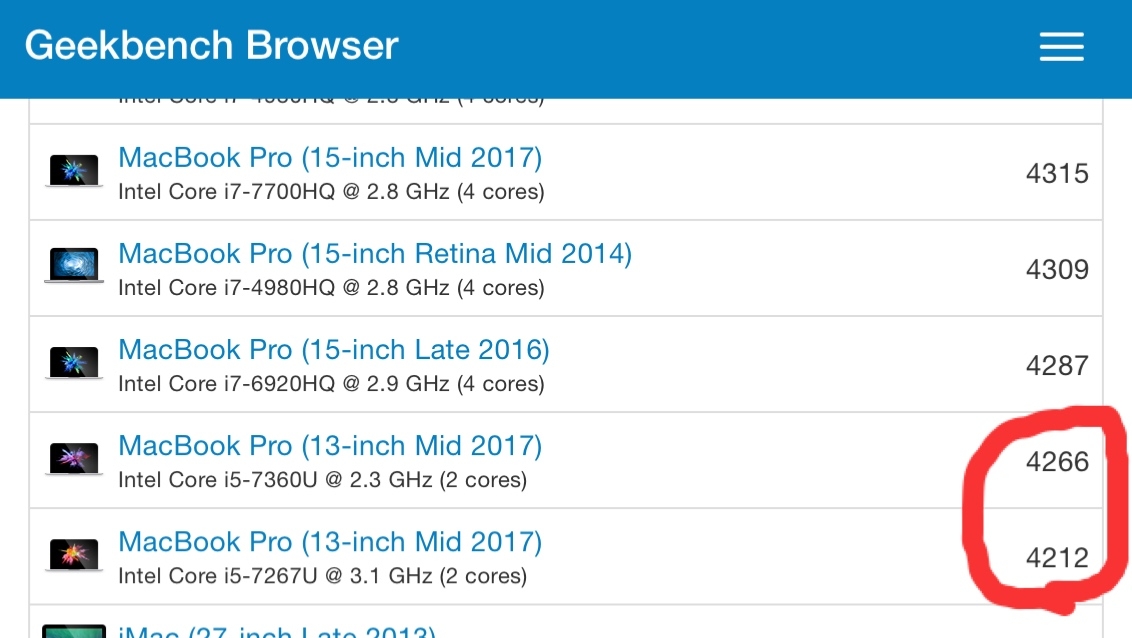Select the 4309 benchmark score
1132x638 pixels.
(x=1057, y=270)
